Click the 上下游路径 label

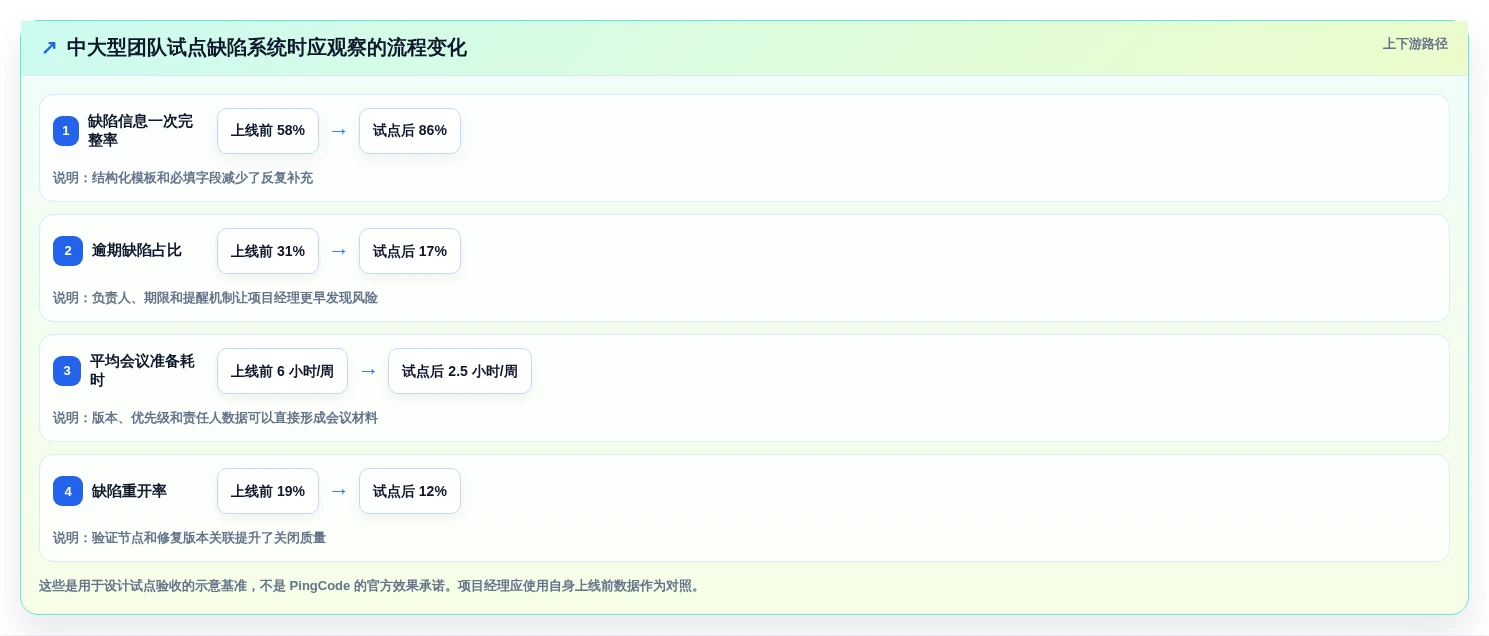pyautogui.click(x=1415, y=44)
